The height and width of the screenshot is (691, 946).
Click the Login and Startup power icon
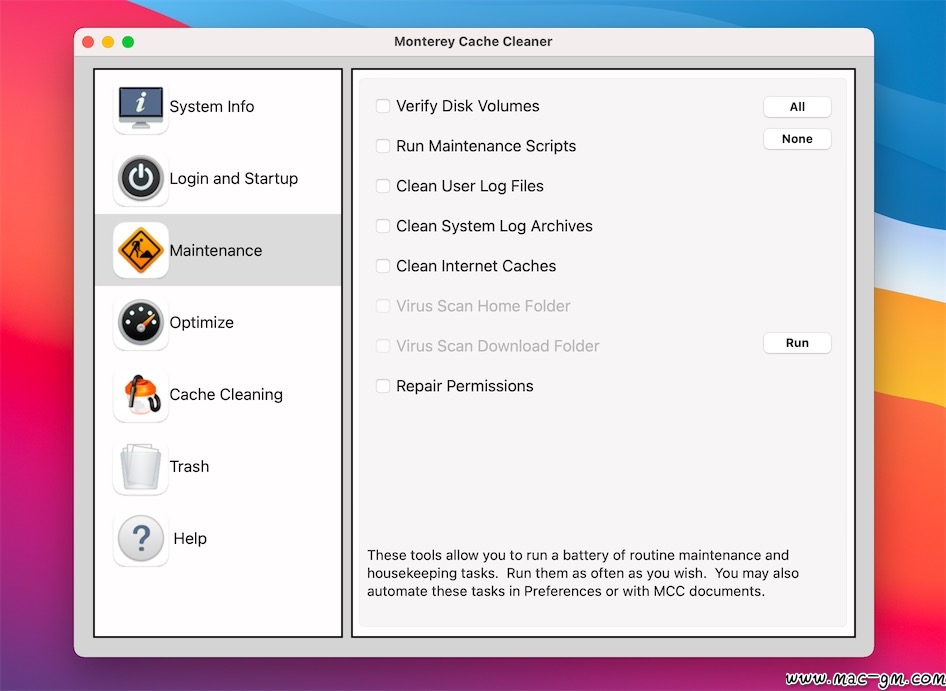click(x=141, y=179)
